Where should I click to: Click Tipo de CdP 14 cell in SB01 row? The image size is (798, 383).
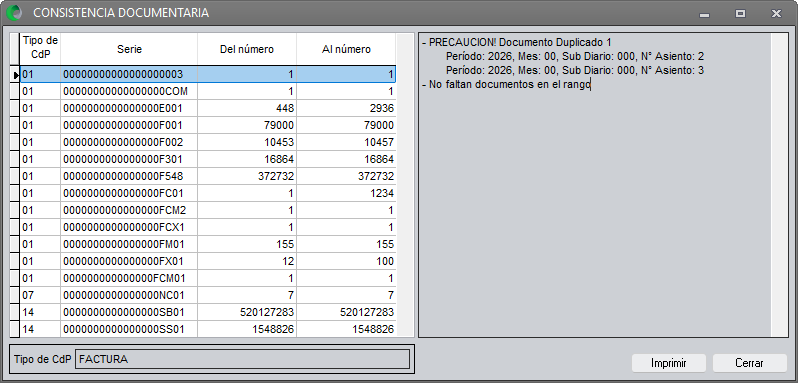[40, 313]
